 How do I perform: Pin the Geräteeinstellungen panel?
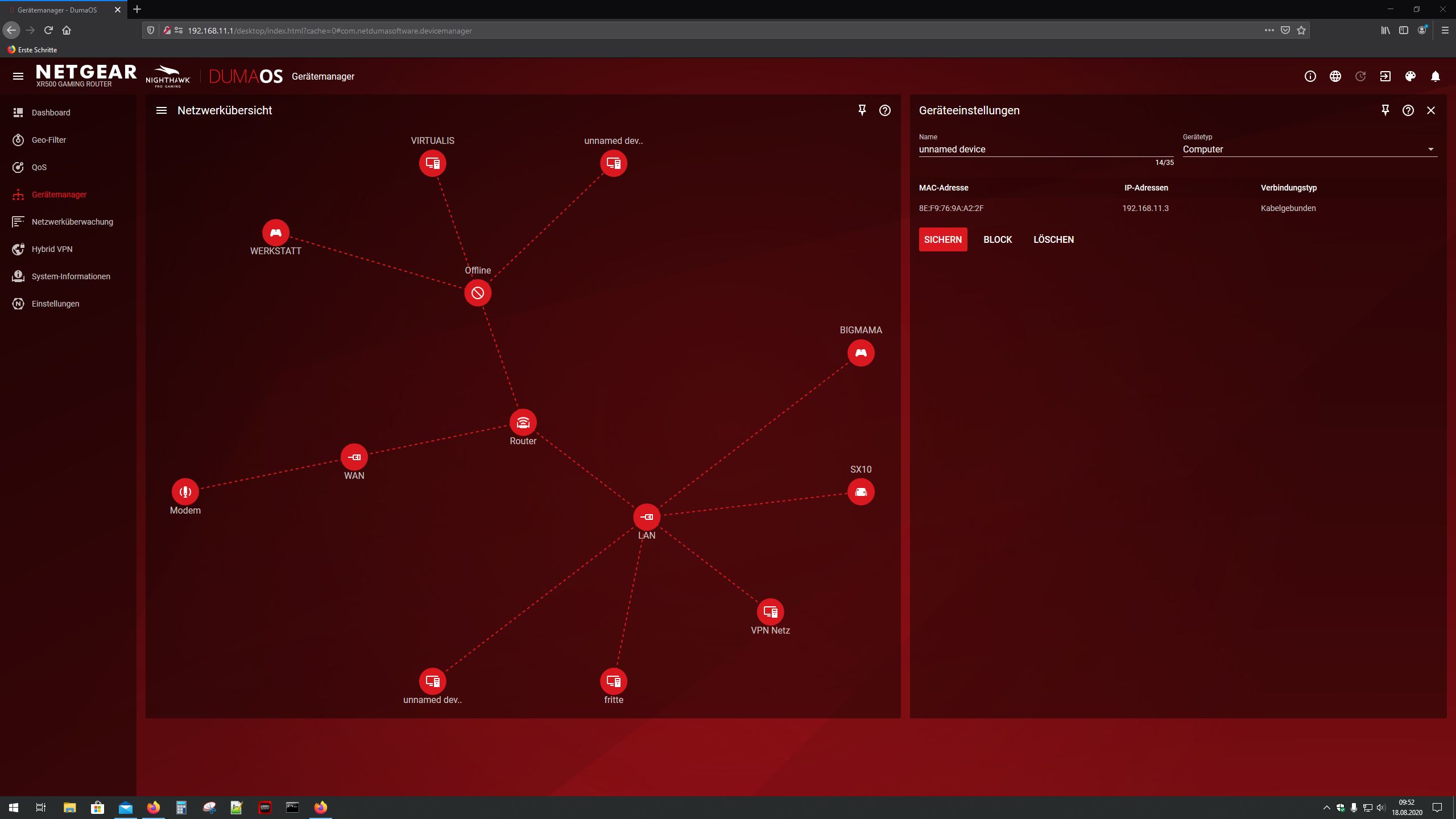click(x=1385, y=110)
